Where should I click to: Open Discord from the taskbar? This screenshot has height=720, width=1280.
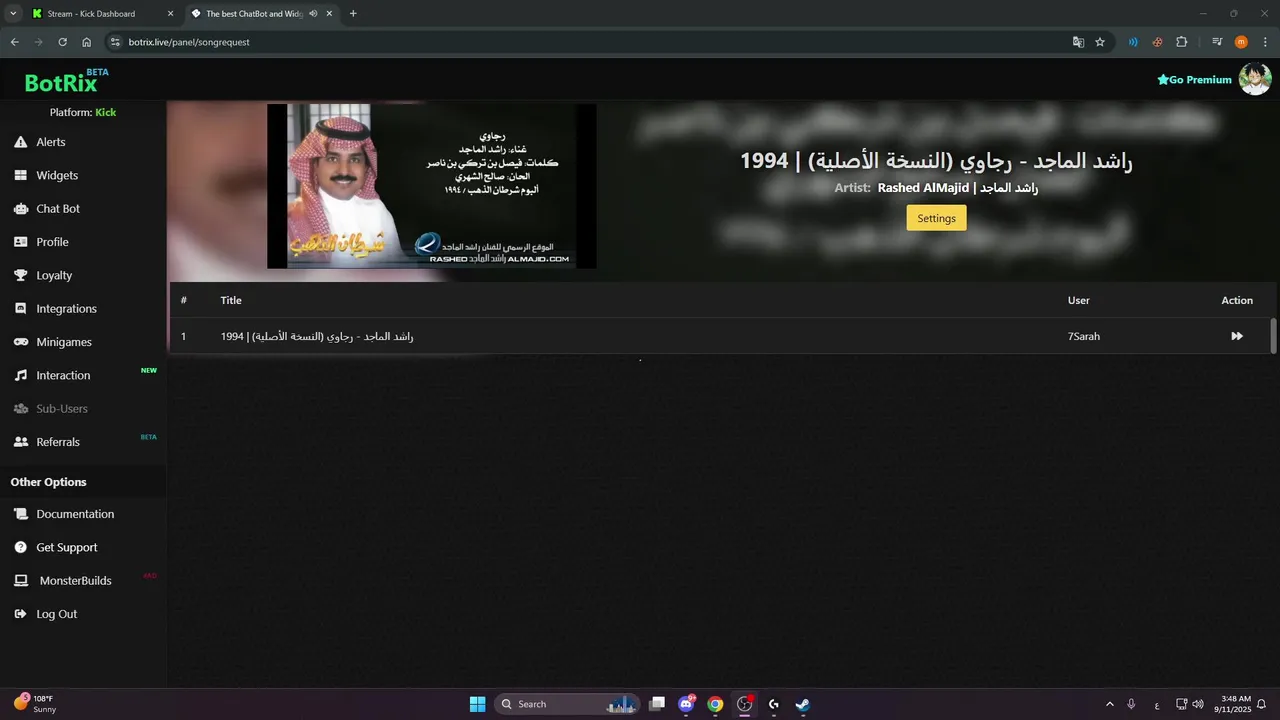click(x=686, y=704)
